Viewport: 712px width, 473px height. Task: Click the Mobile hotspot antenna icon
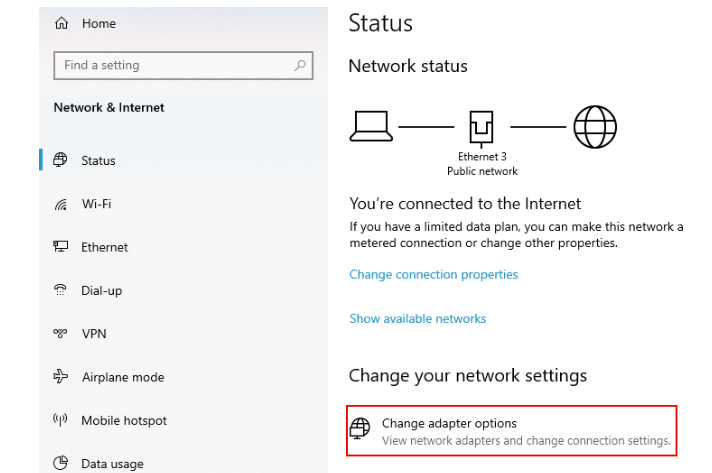point(60,420)
